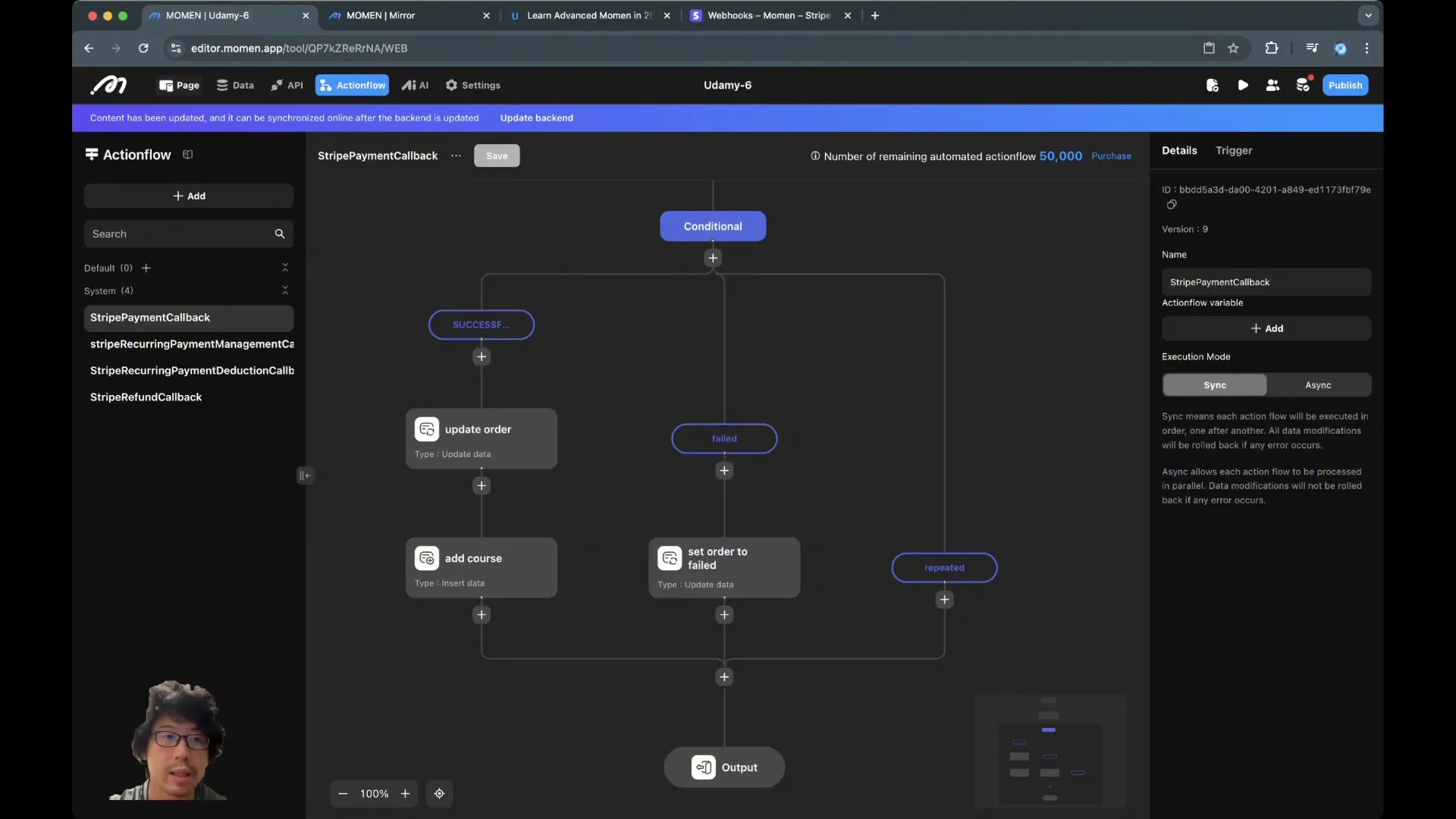Click the preview play icon
Screen dimensions: 1456x819
tap(1242, 86)
